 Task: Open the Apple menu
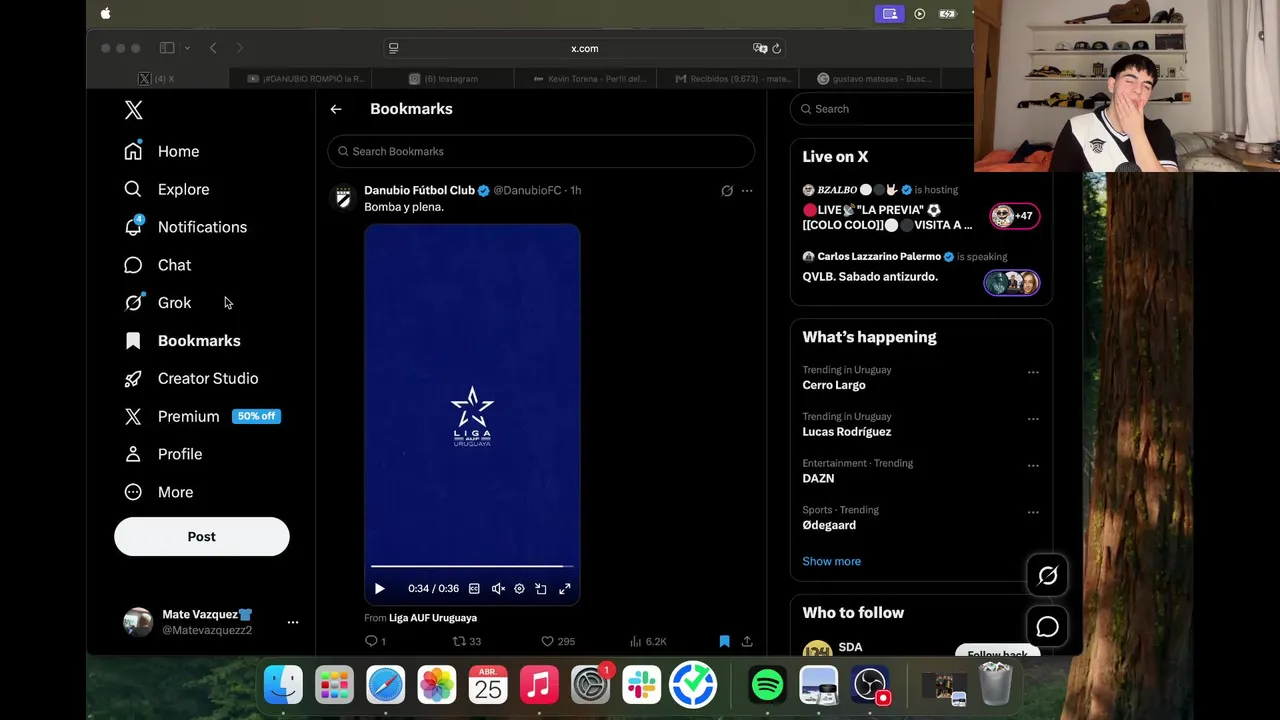(x=106, y=14)
